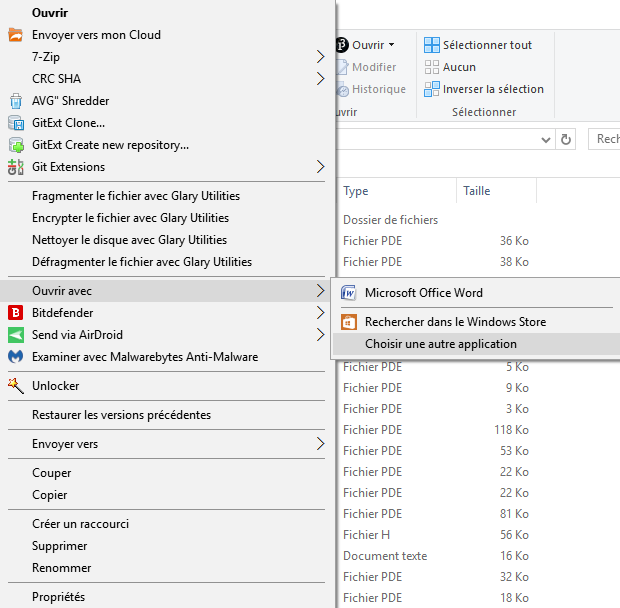Open the Ouvrir ribbon button dropdown arrow
Image resolution: width=620 pixels, height=608 pixels.
pyautogui.click(x=391, y=45)
